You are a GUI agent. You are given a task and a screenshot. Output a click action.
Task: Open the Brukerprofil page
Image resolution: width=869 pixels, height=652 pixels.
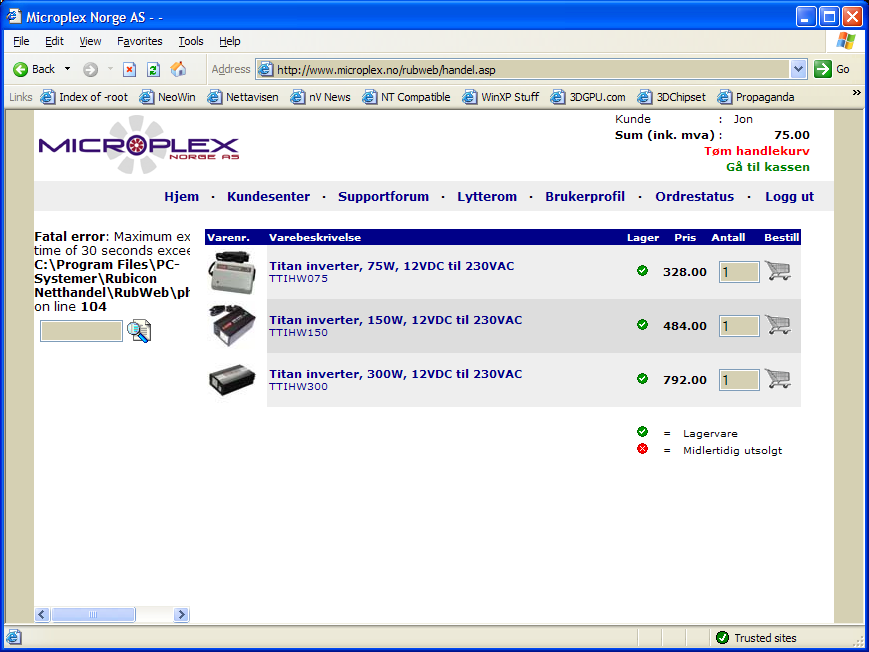click(585, 196)
